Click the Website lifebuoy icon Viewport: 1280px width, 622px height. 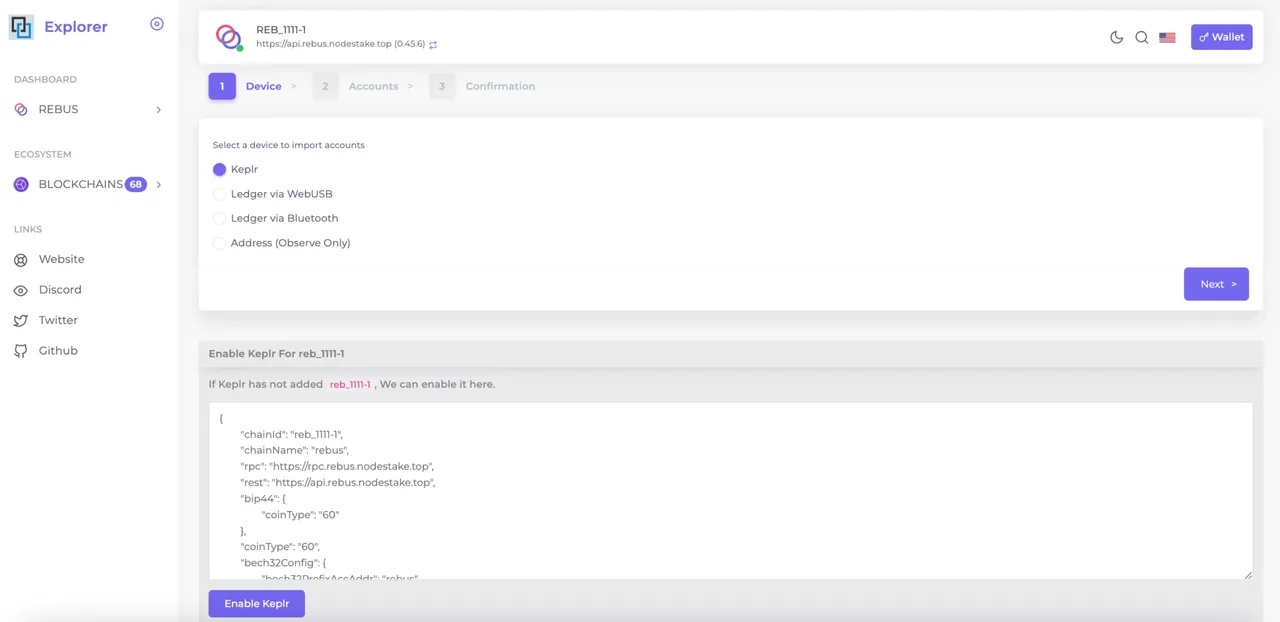coord(21,259)
